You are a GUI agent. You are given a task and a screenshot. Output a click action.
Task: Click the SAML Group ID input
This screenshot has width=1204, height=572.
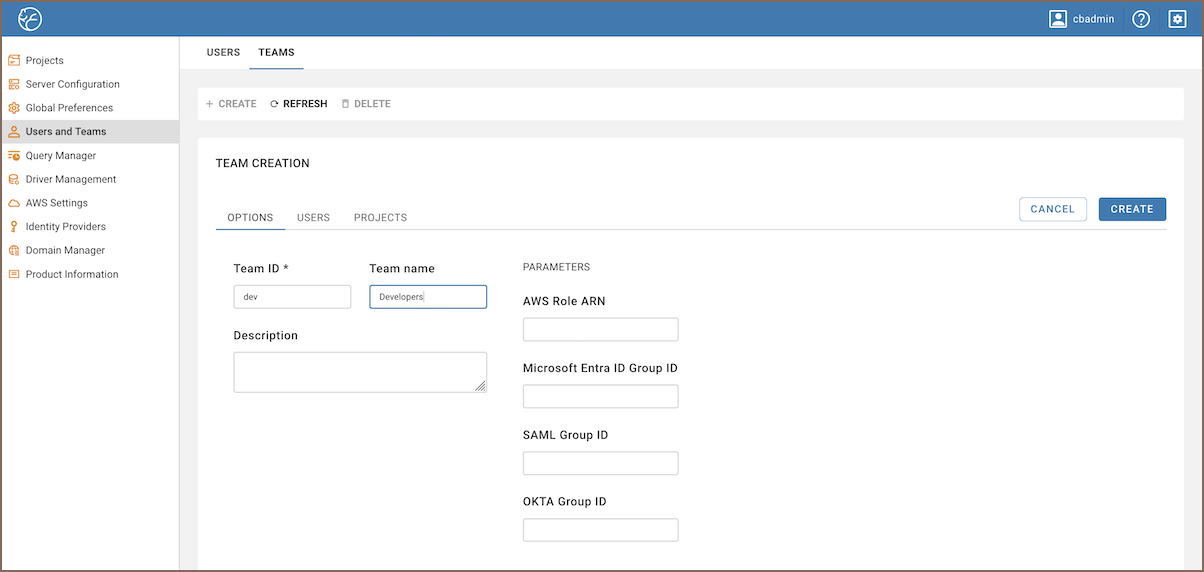[x=600, y=463]
